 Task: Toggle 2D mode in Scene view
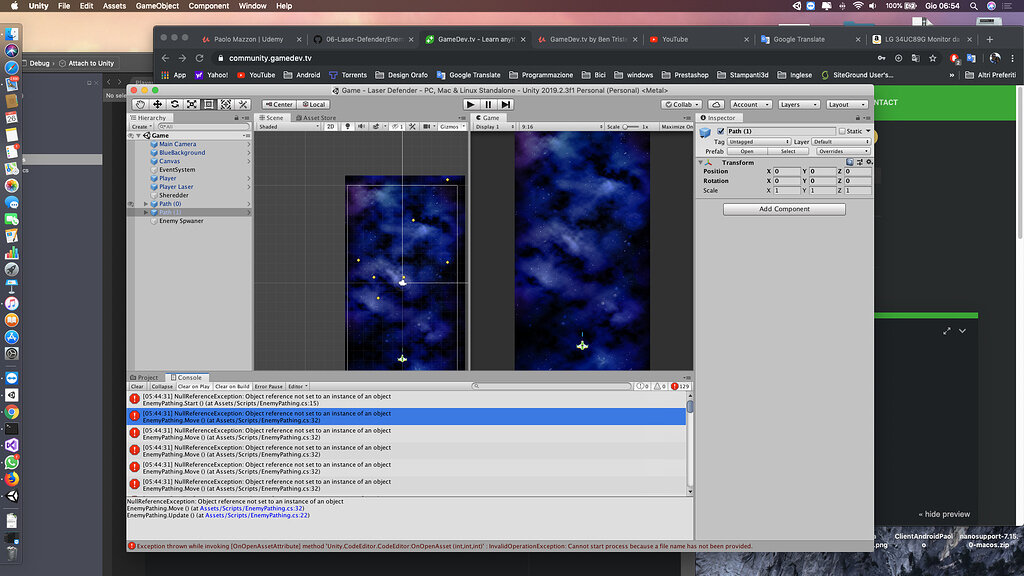click(331, 127)
